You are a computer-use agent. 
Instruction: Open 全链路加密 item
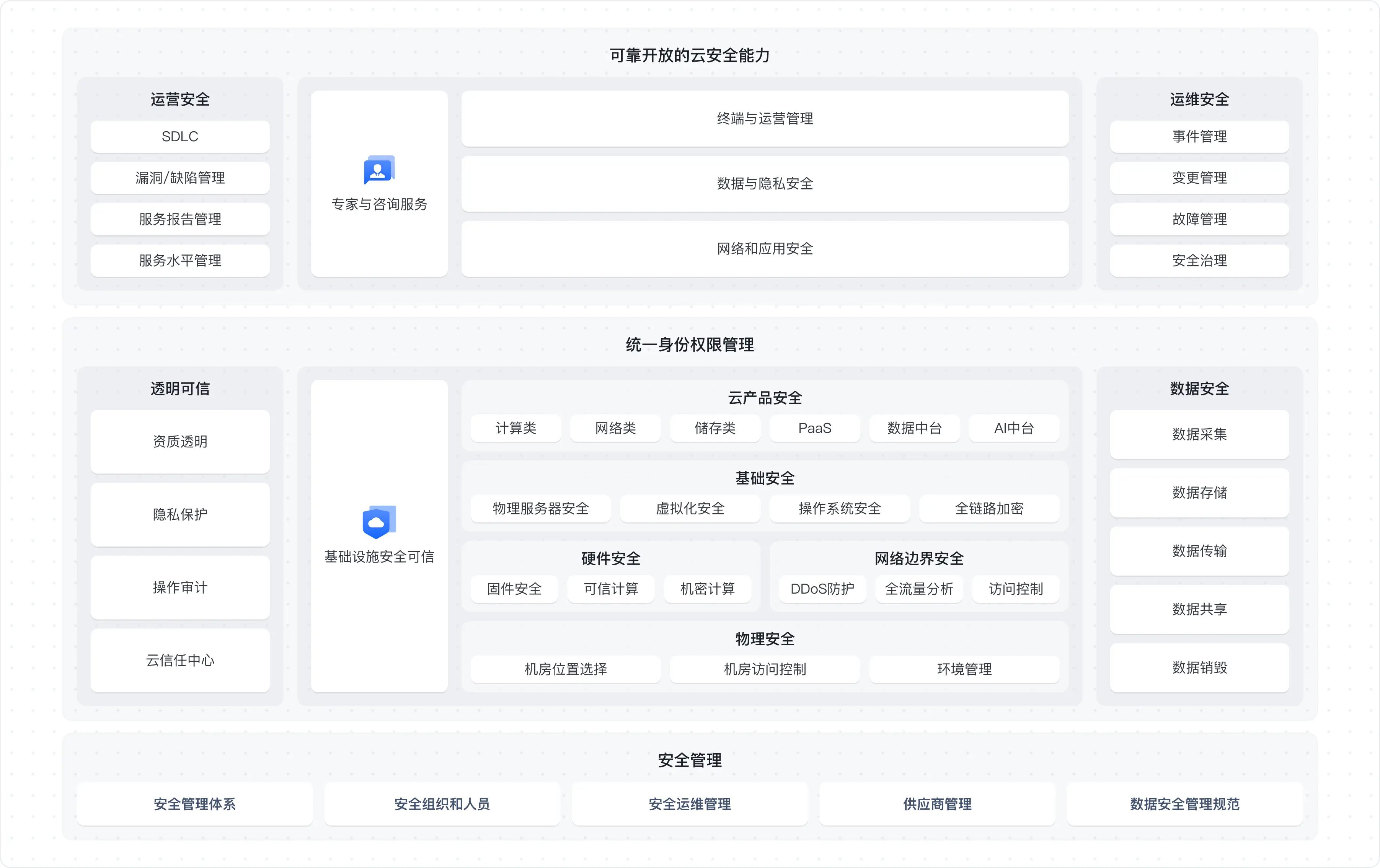pos(990,508)
